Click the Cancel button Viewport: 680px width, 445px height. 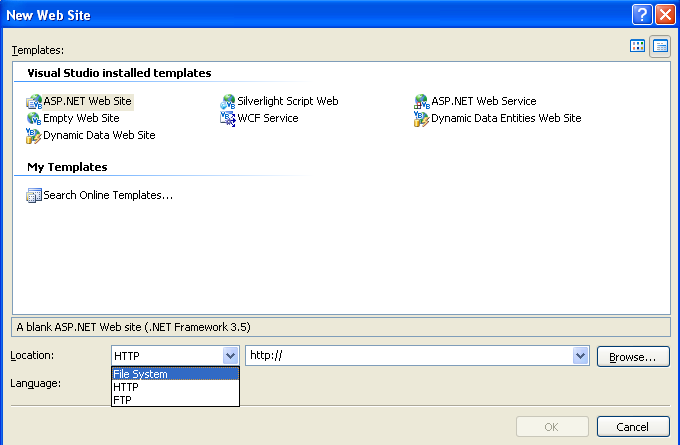(x=633, y=427)
